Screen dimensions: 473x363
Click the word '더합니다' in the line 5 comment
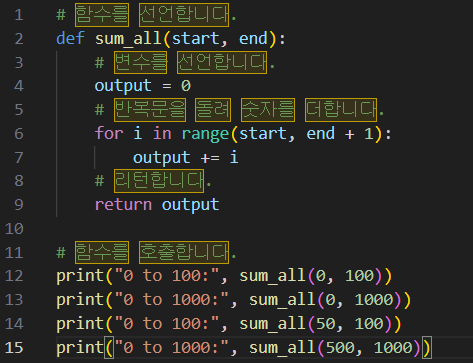[x=341, y=110]
